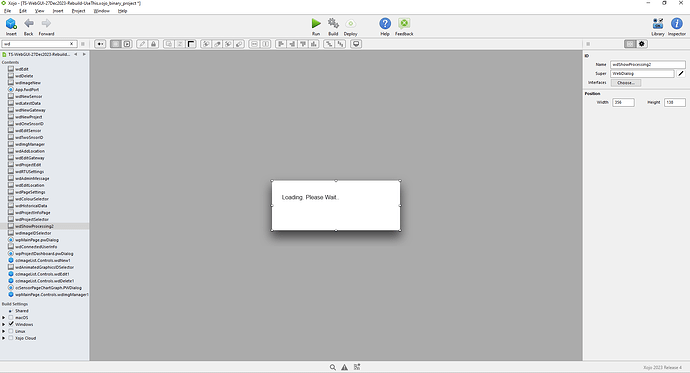Select wdConnectedUserInfo in the navigator
This screenshot has width=690, height=373.
tap(36, 247)
